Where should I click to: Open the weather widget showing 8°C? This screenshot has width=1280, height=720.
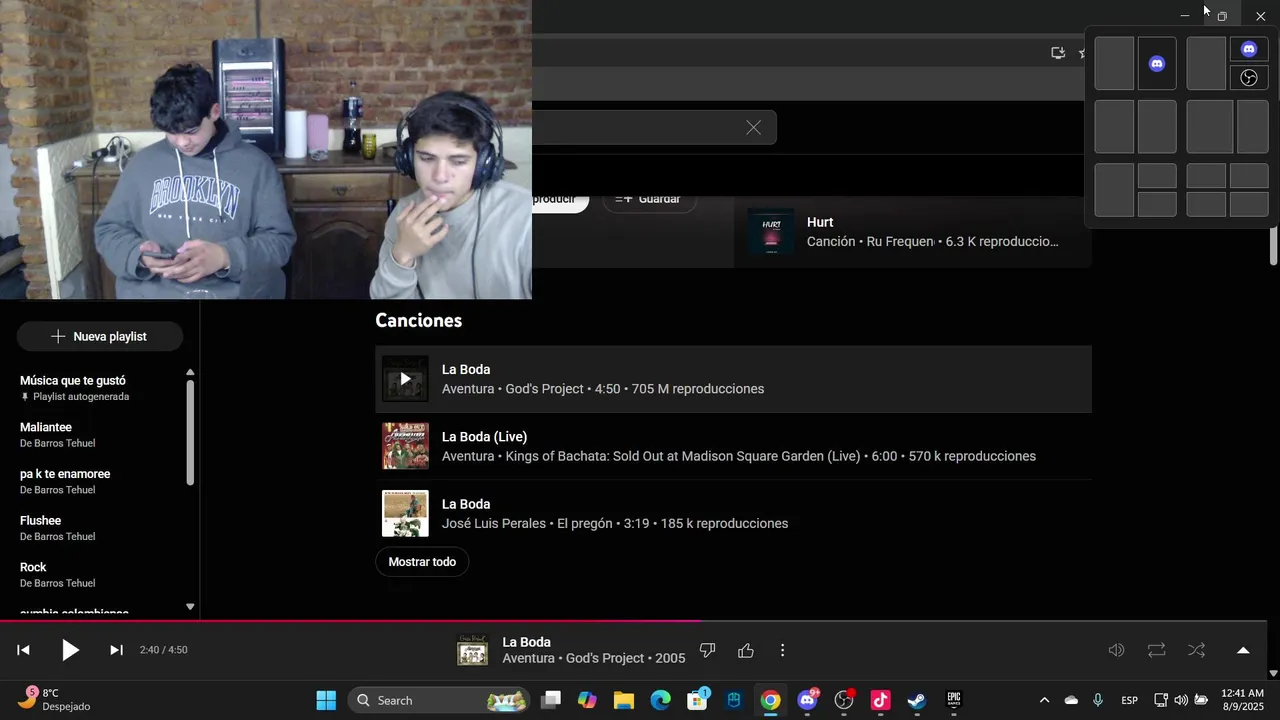(x=55, y=700)
